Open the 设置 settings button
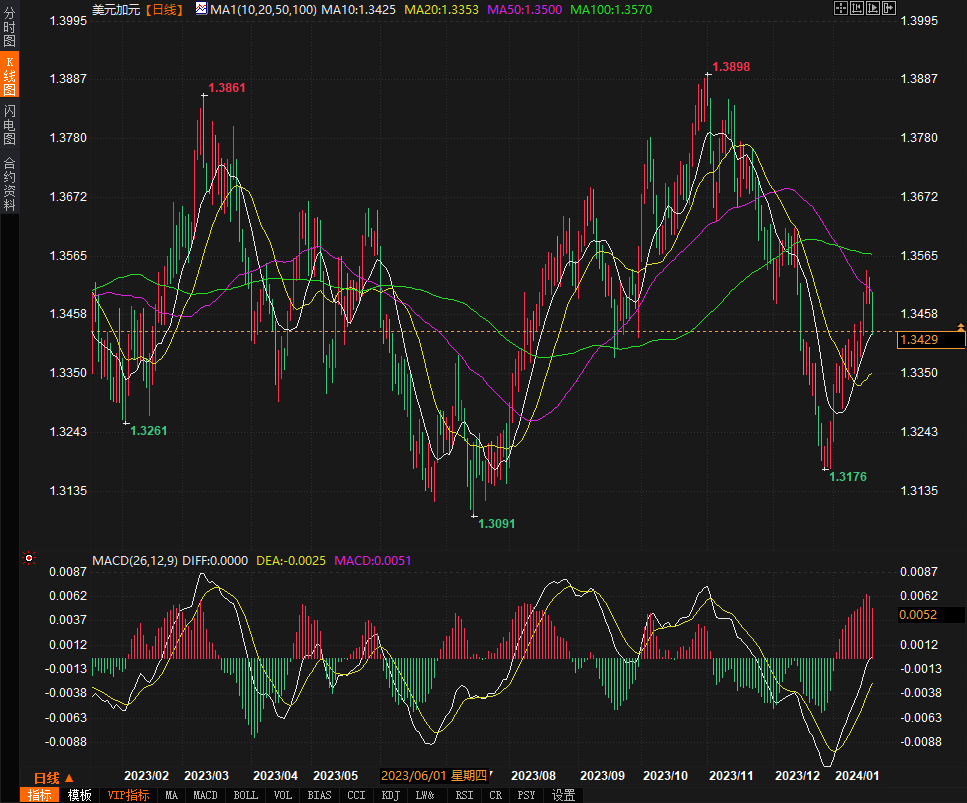The width and height of the screenshot is (967, 803). (564, 795)
